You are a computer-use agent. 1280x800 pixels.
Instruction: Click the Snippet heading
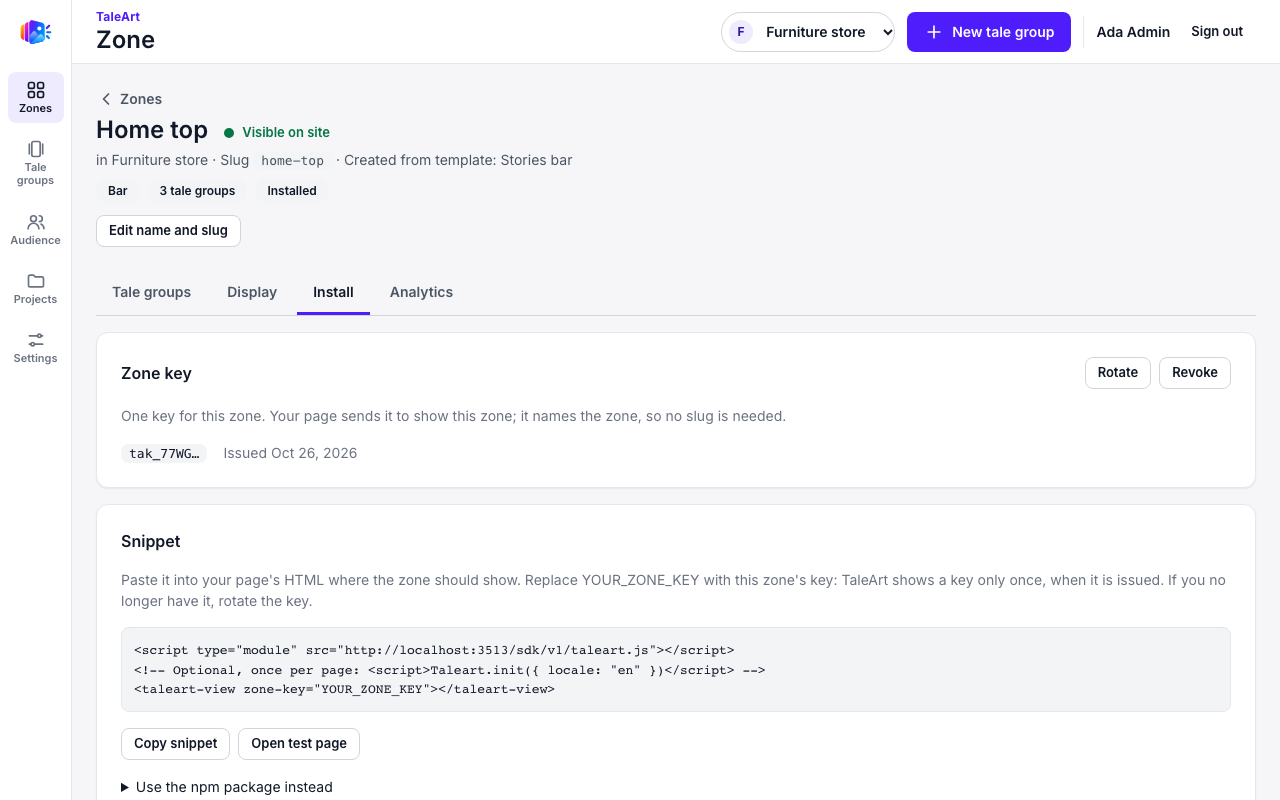click(x=151, y=541)
